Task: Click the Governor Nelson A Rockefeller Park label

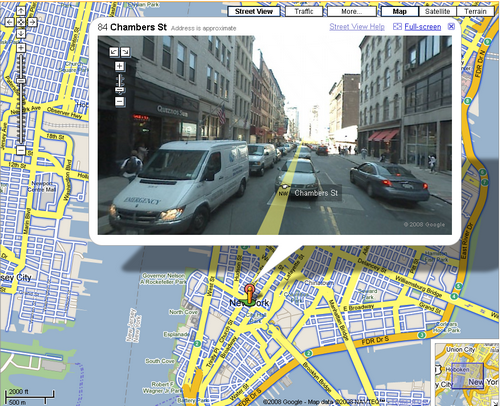Action: pos(163,279)
